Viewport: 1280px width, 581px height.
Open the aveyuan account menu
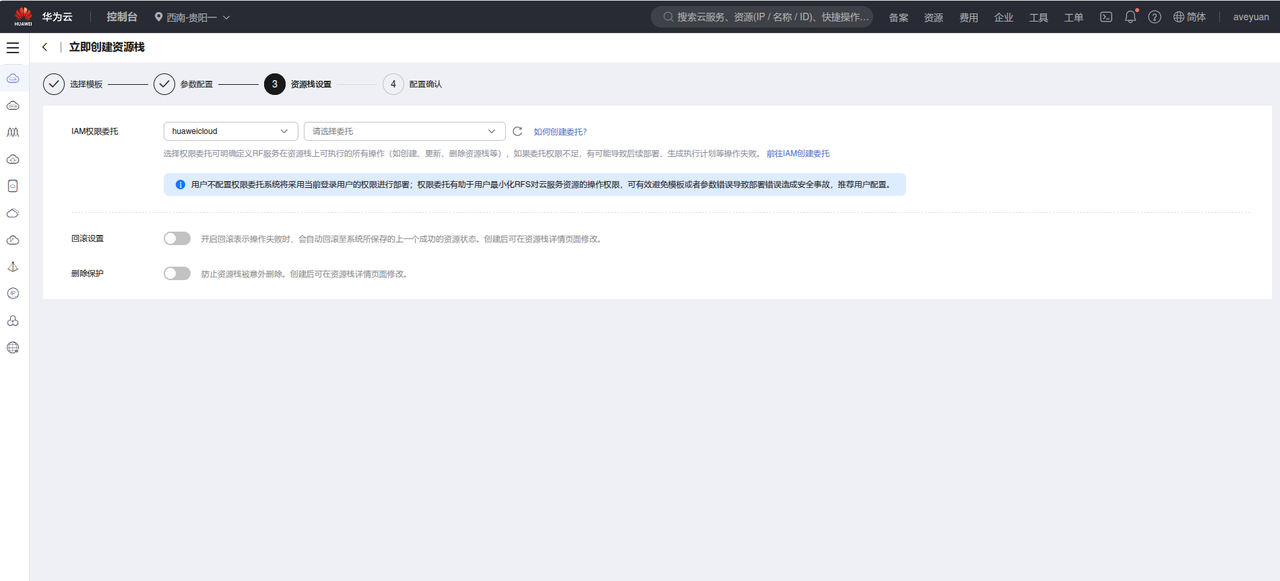click(x=1251, y=17)
